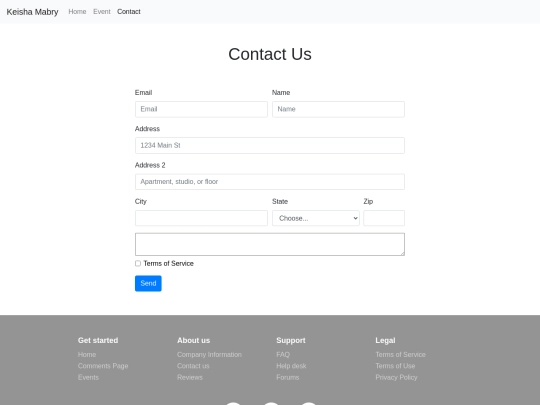Open Reviews footer link

tap(190, 377)
